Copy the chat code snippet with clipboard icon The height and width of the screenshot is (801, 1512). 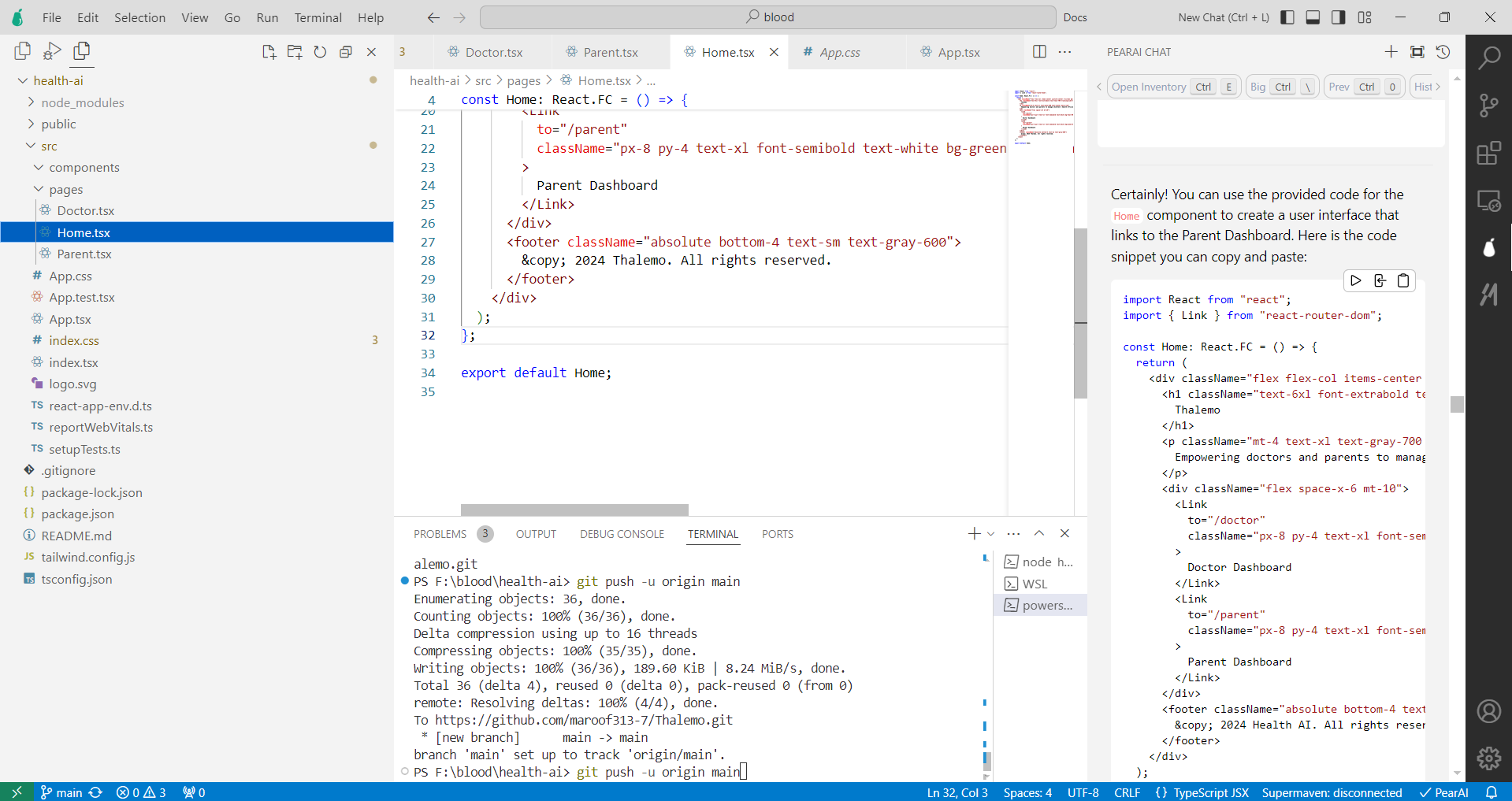pyautogui.click(x=1403, y=280)
